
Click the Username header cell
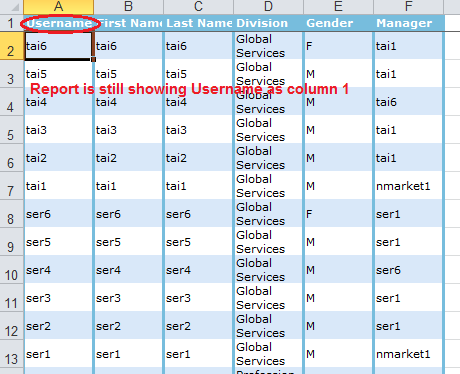pos(59,23)
